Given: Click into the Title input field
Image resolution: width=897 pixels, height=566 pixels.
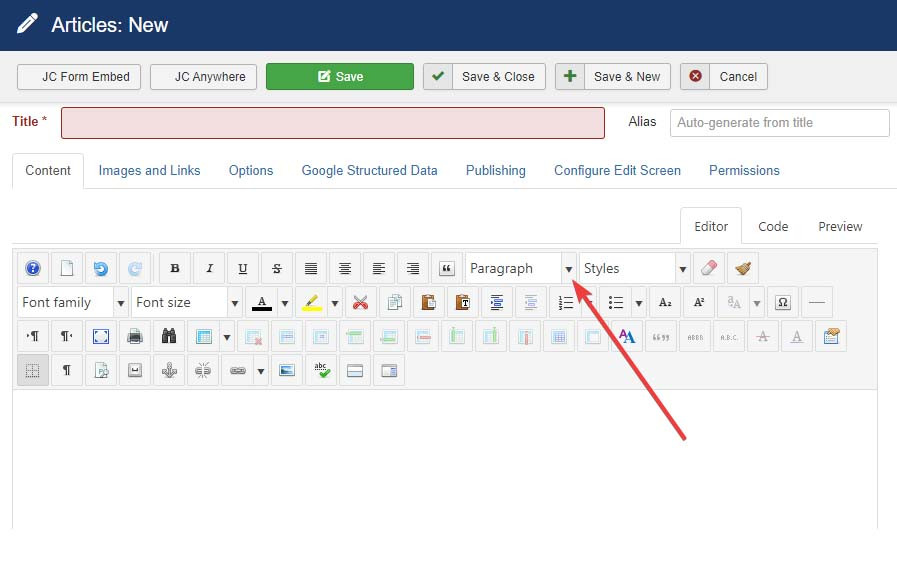Looking at the screenshot, I should coord(332,123).
